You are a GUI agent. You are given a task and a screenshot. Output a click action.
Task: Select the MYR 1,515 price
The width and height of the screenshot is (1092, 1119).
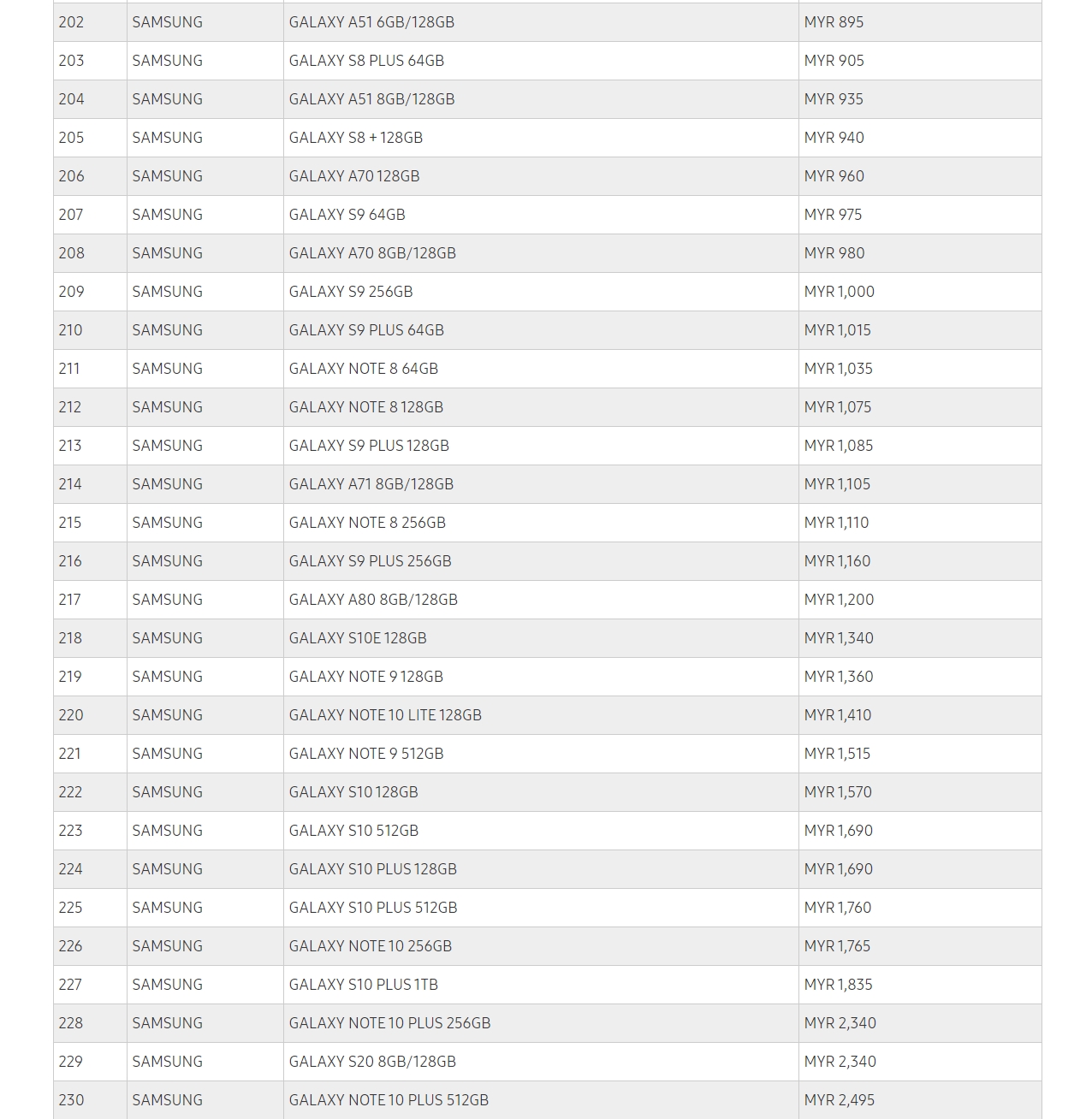pyautogui.click(x=837, y=754)
